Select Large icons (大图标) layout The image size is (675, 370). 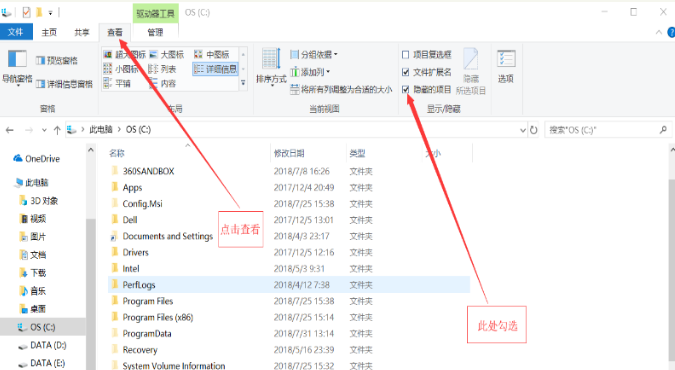pos(167,55)
